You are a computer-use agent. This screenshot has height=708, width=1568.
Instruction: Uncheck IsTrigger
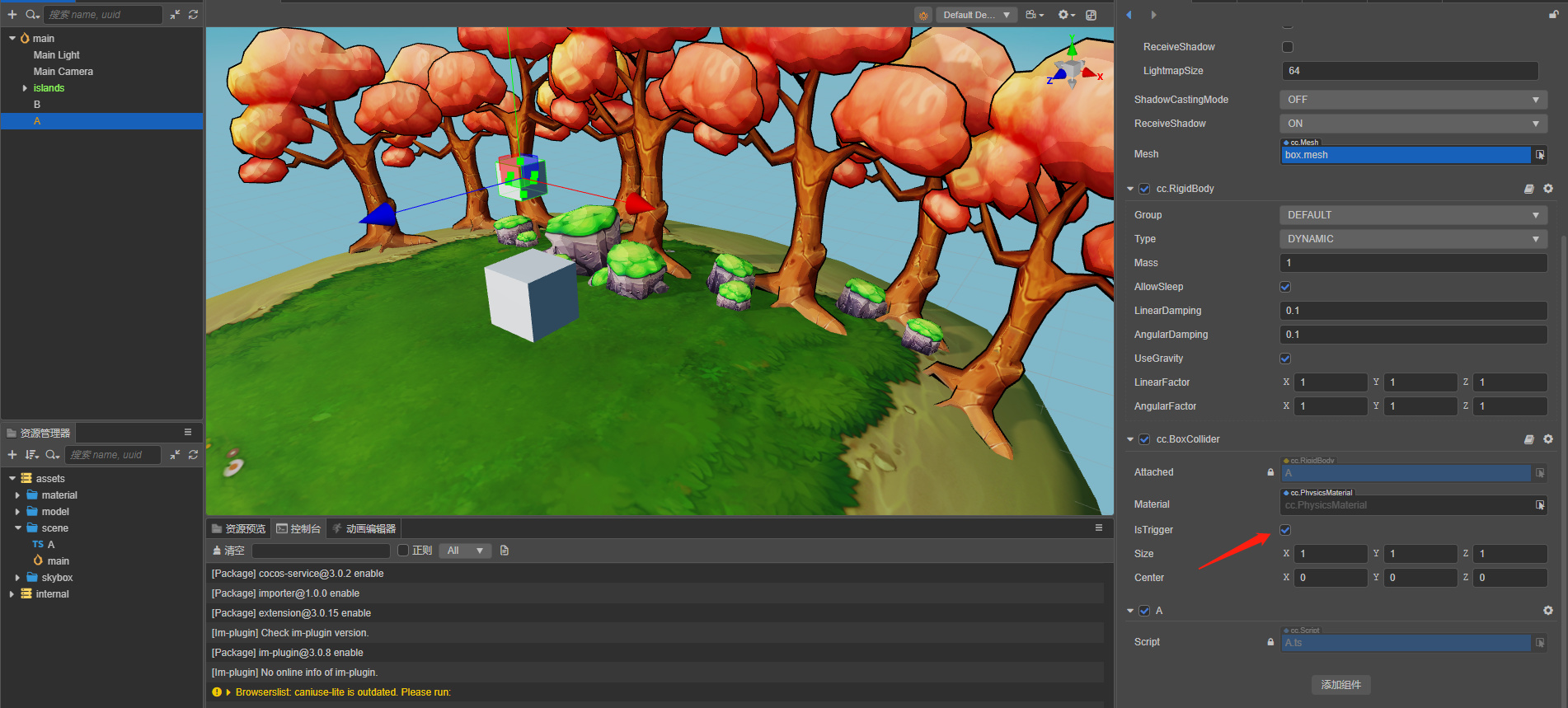click(x=1285, y=530)
